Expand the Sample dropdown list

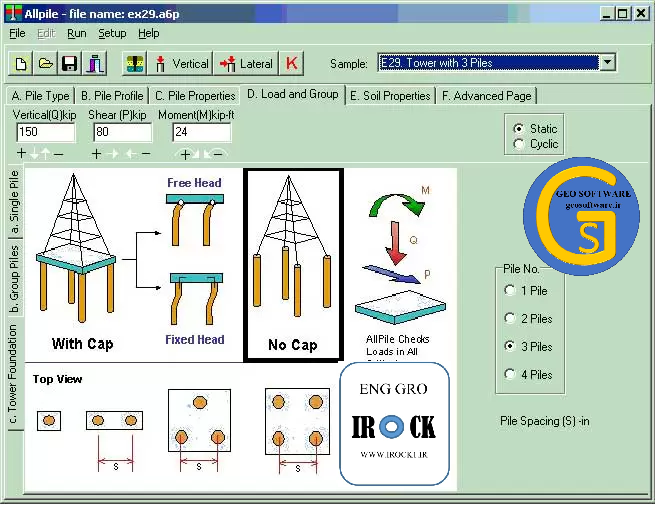[607, 63]
